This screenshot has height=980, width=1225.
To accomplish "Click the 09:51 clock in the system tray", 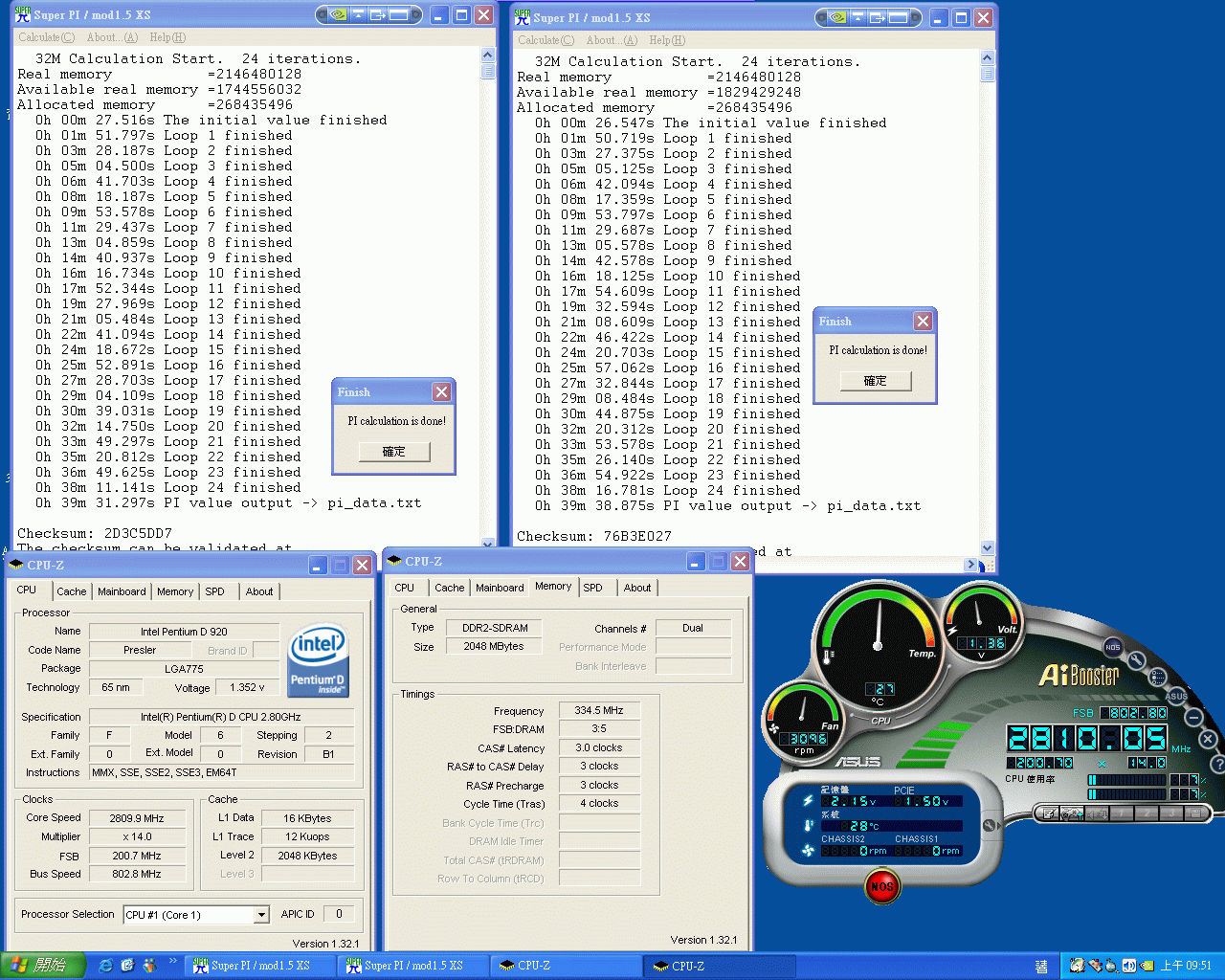I will [x=1186, y=966].
